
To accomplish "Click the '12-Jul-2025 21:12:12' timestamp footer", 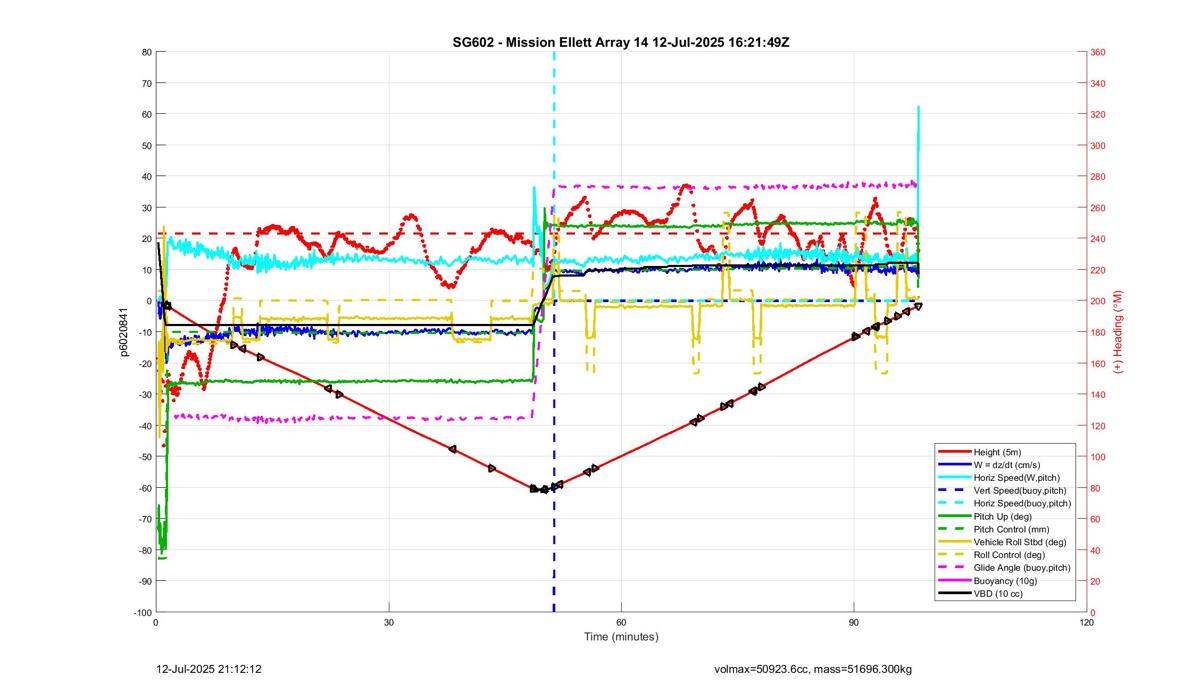I will tap(210, 668).
